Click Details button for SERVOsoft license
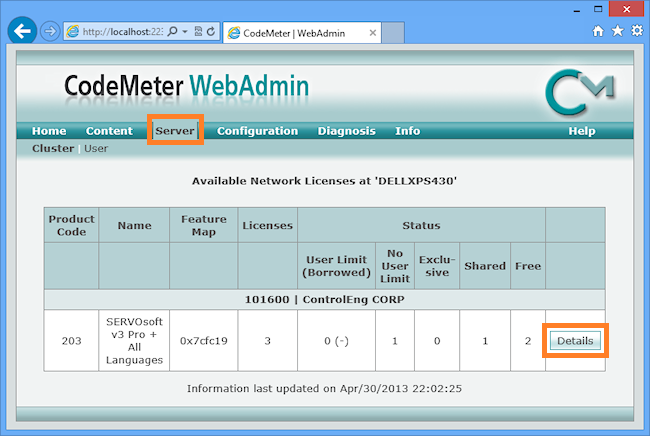This screenshot has height=436, width=650. coord(575,341)
